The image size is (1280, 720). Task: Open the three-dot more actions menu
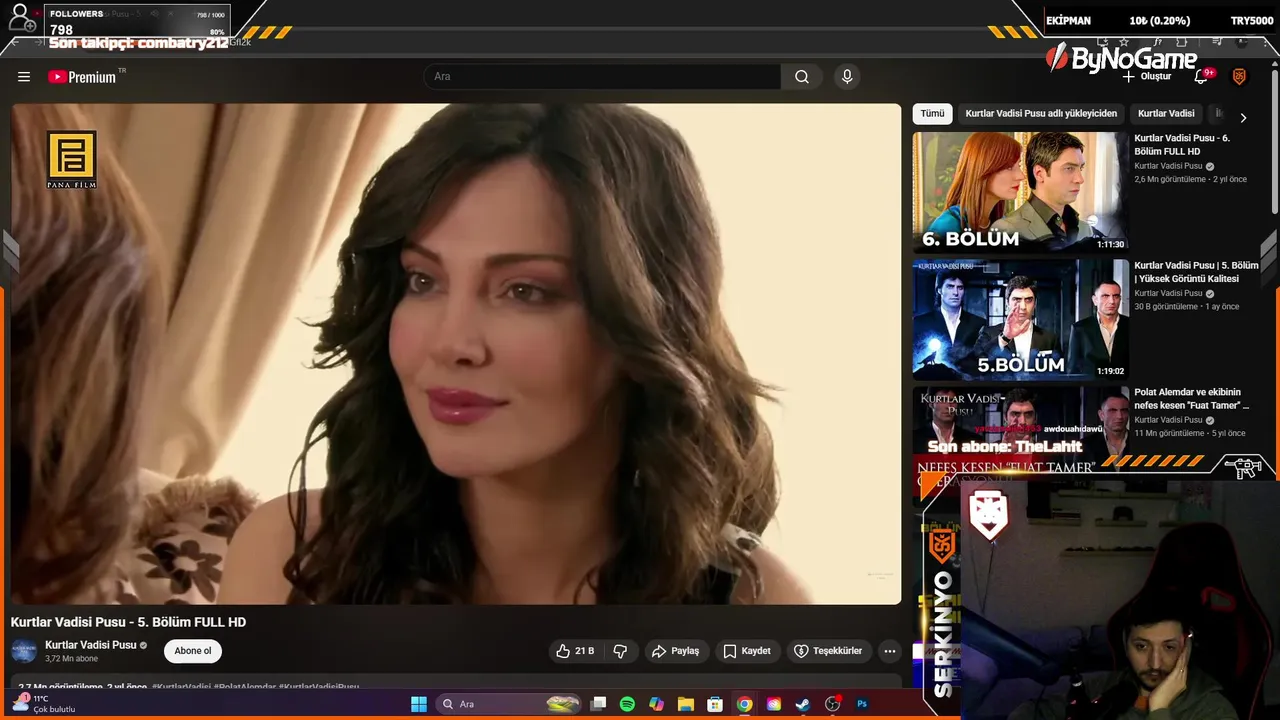click(889, 651)
